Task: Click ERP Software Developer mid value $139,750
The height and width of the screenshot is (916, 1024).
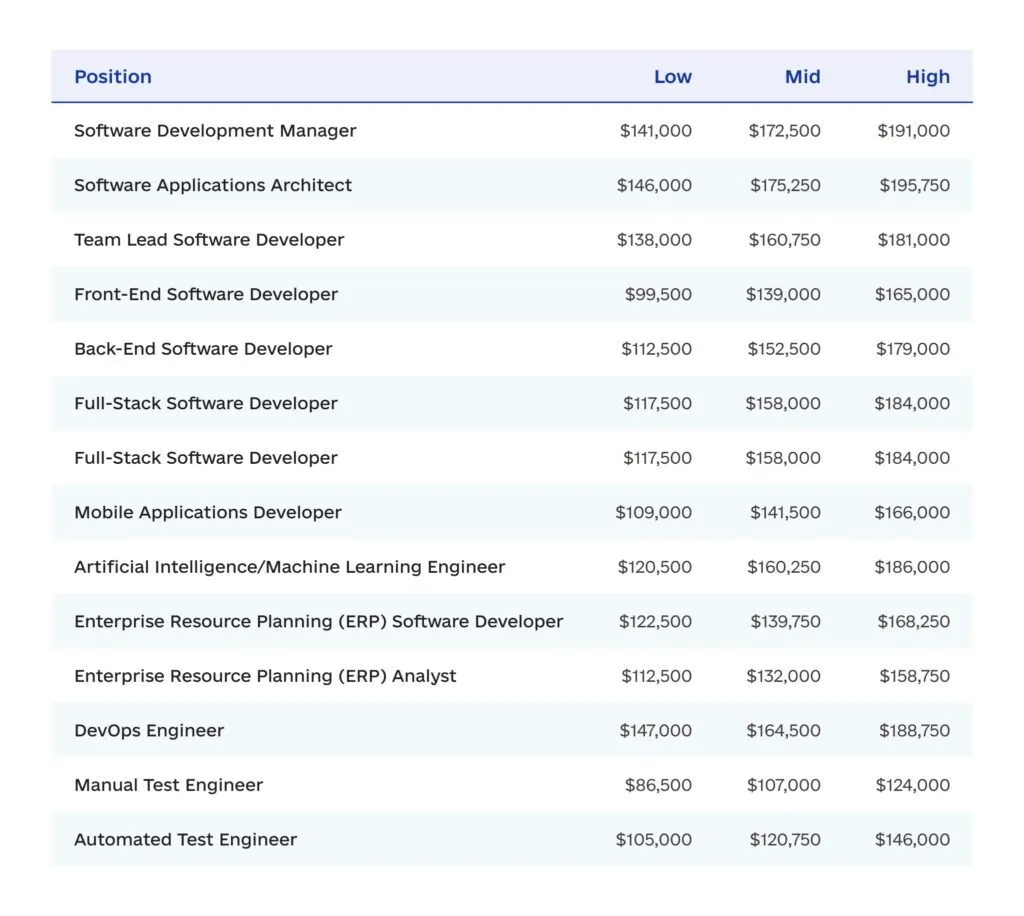Action: pyautogui.click(x=786, y=622)
